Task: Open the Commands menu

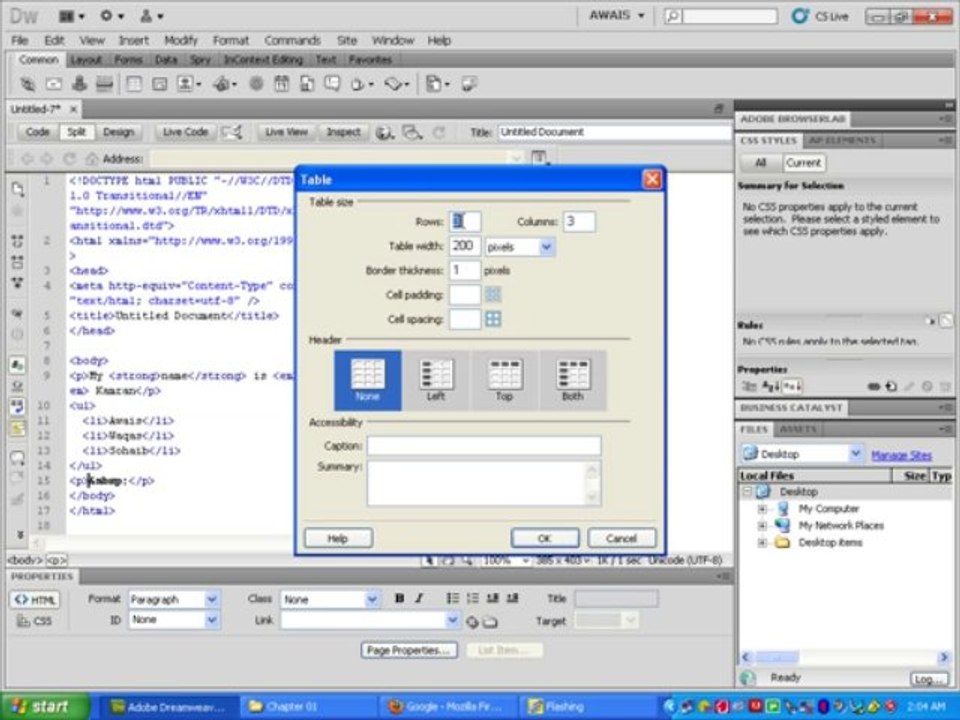Action: coord(292,40)
